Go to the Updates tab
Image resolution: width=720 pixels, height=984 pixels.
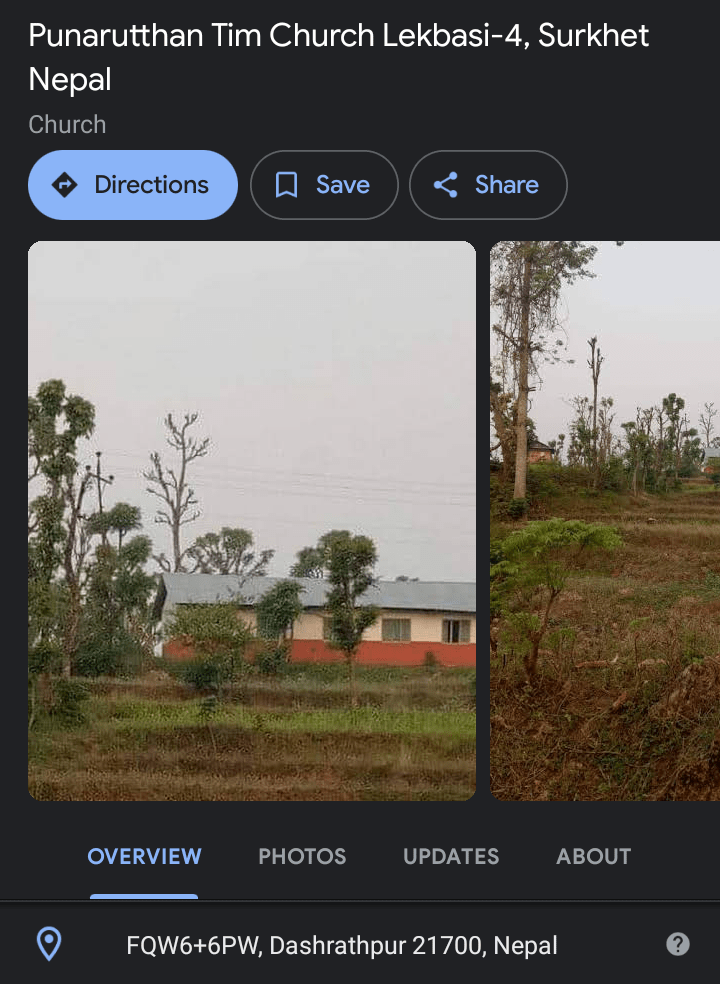(x=451, y=856)
